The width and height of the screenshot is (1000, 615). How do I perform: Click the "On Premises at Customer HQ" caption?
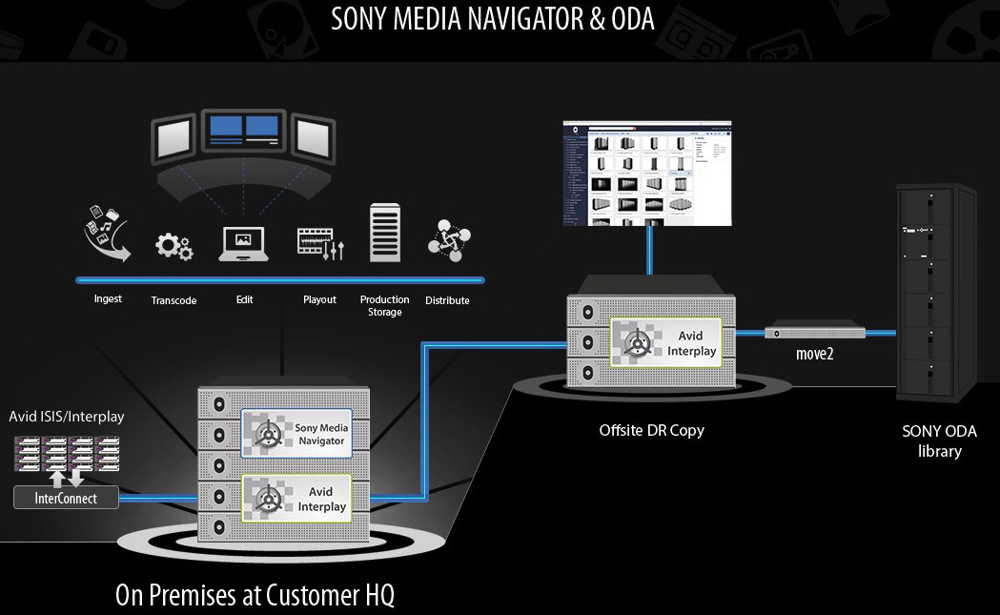pyautogui.click(x=255, y=595)
